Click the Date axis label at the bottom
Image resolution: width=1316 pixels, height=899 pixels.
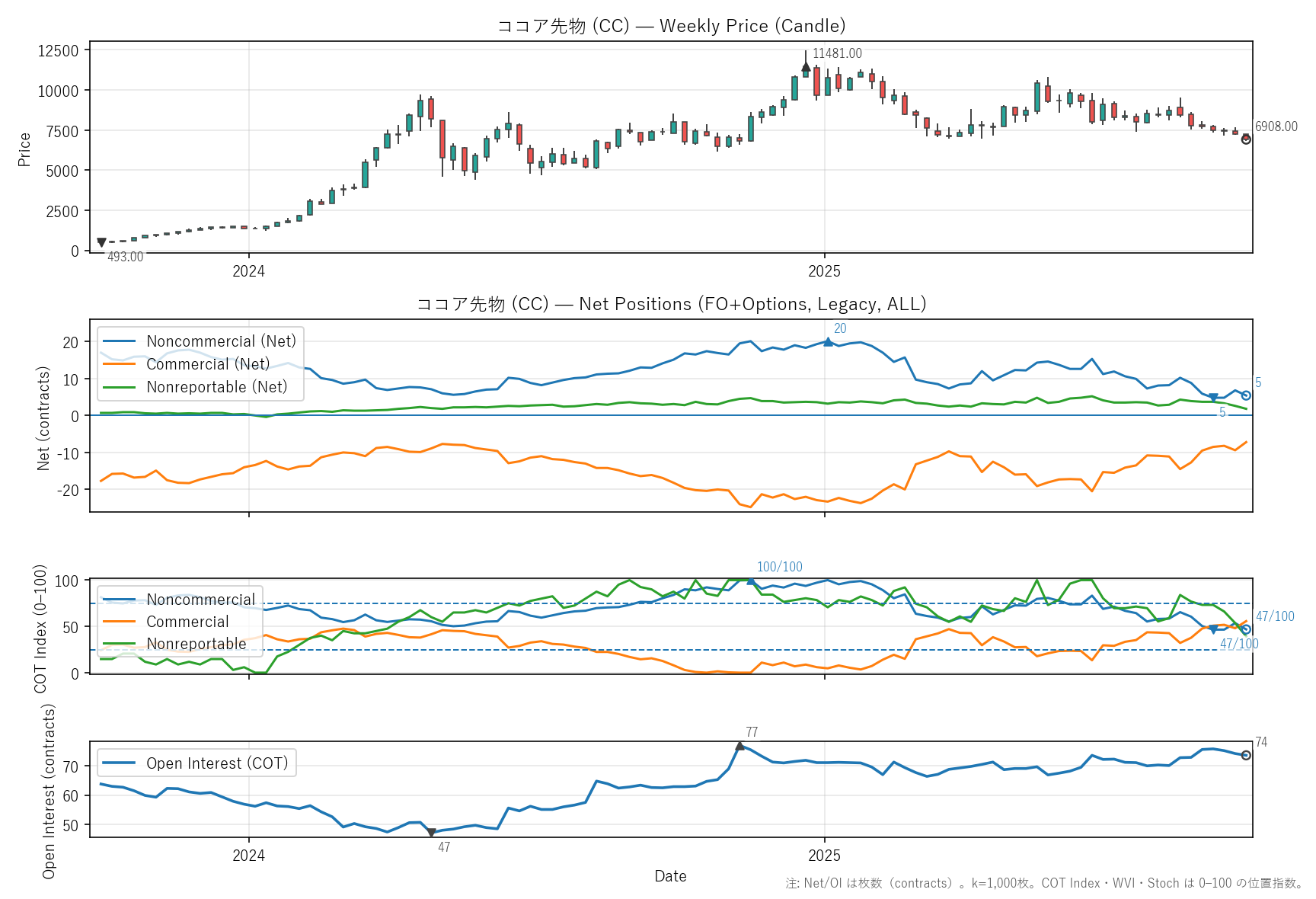tap(670, 876)
